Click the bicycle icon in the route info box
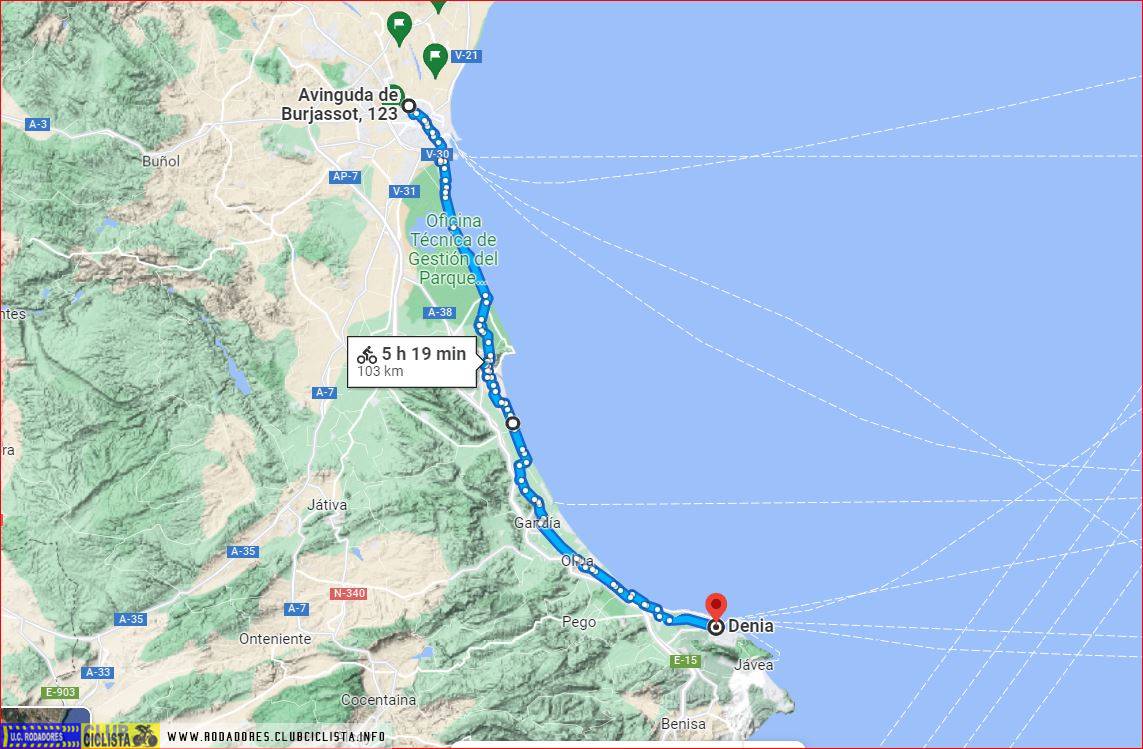The width and height of the screenshot is (1143, 749). 367,355
